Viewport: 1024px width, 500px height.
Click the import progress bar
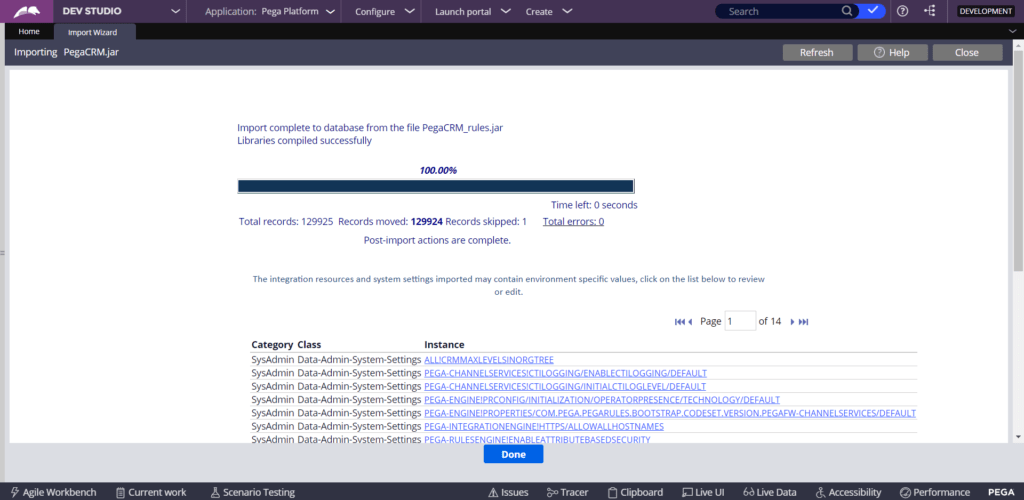(436, 186)
